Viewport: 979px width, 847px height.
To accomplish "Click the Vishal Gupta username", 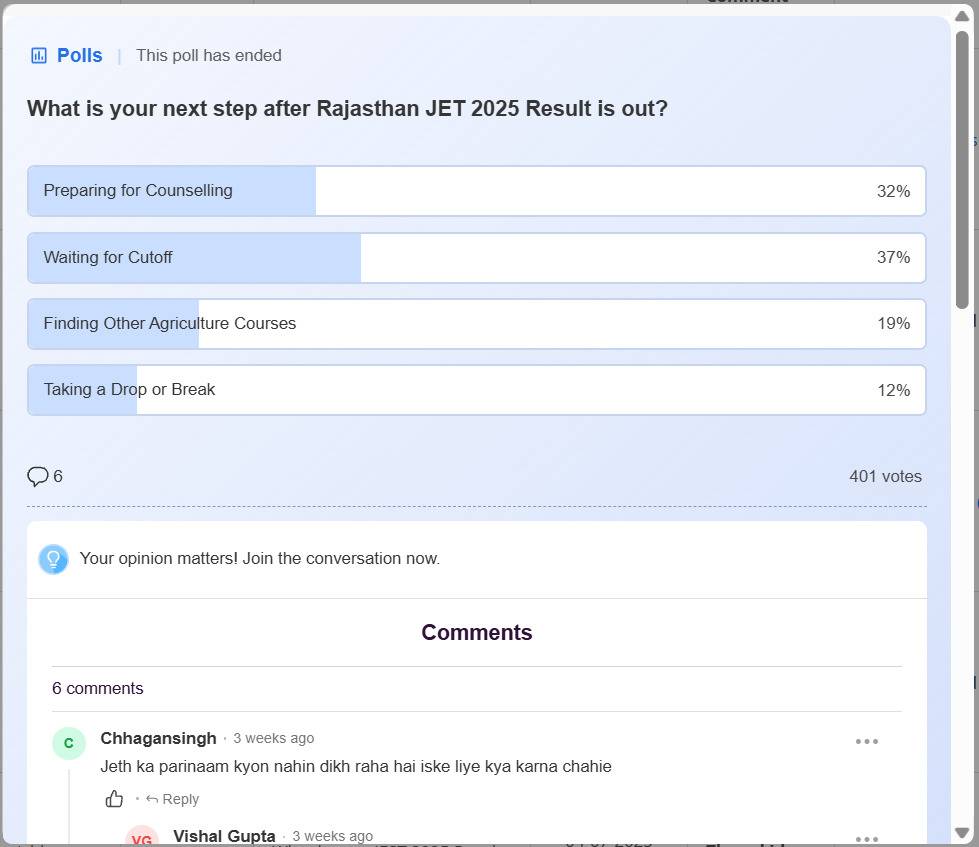I will point(224,836).
